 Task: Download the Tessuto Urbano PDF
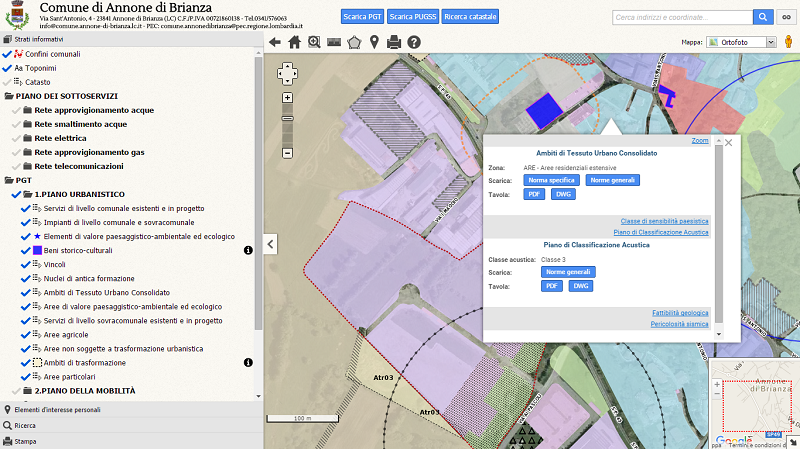534,194
